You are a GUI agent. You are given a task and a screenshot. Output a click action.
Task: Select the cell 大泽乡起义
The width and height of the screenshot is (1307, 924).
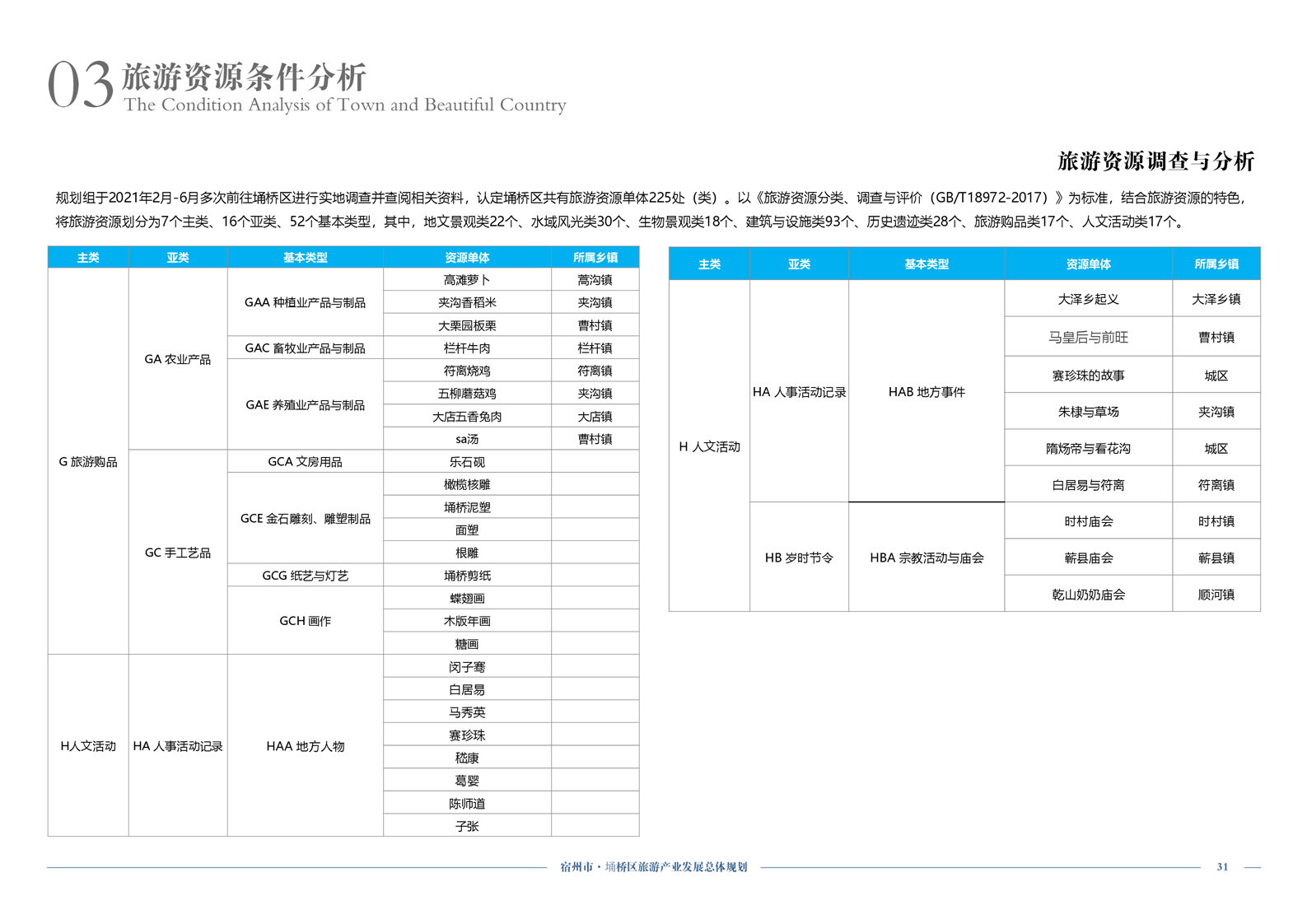(1089, 299)
